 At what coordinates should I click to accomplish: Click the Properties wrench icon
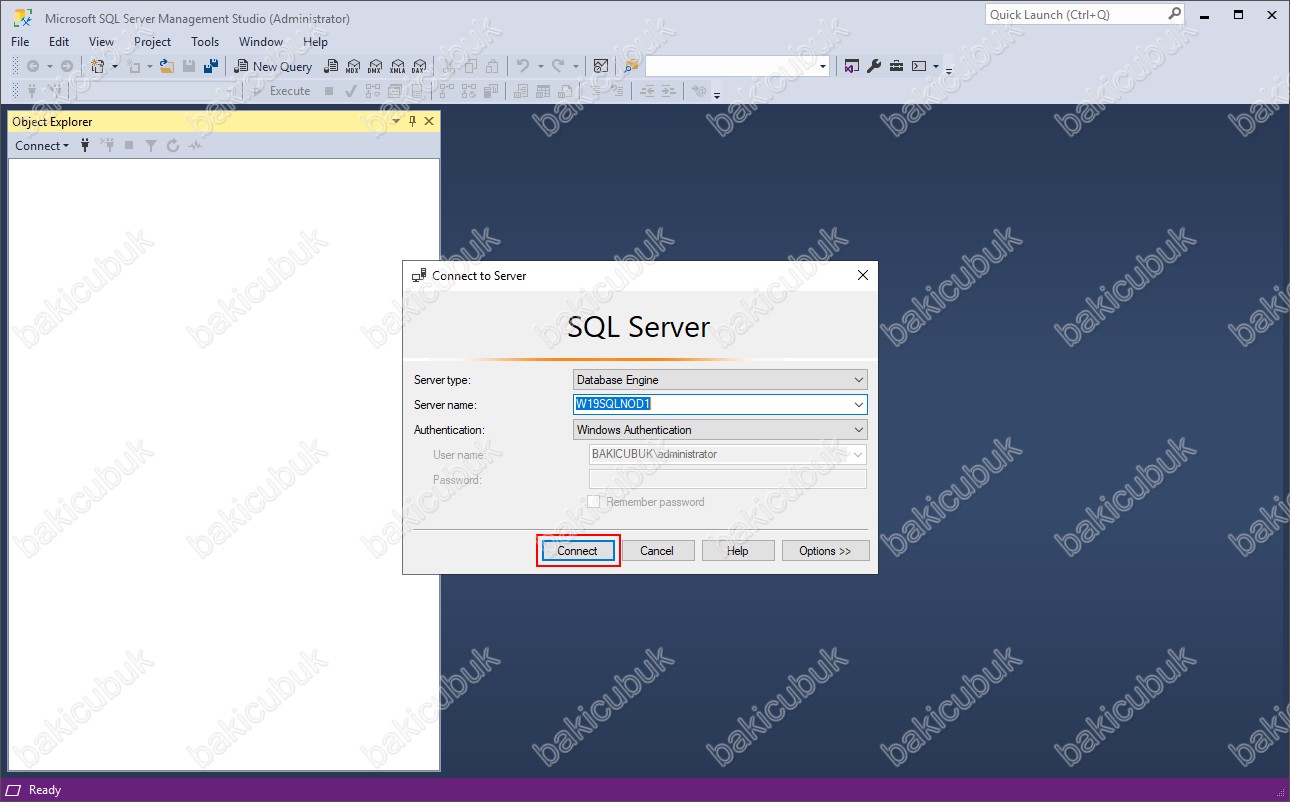(873, 66)
